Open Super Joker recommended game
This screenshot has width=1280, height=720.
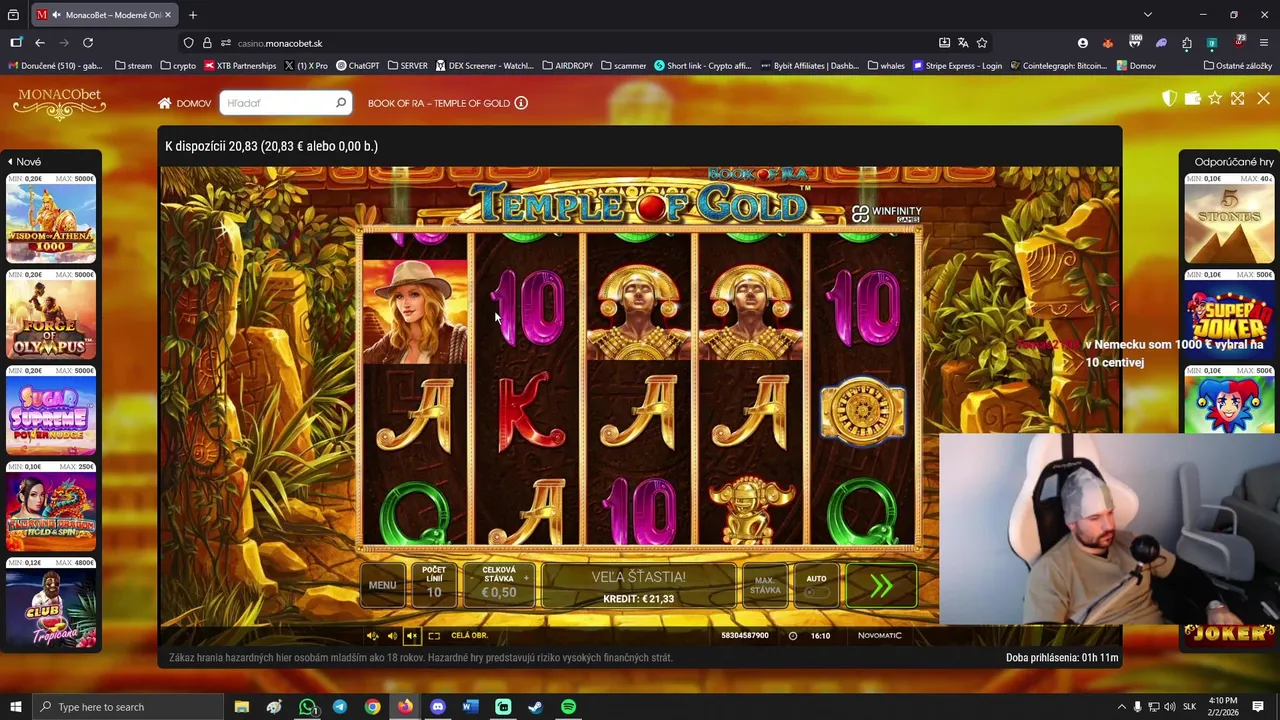1229,314
